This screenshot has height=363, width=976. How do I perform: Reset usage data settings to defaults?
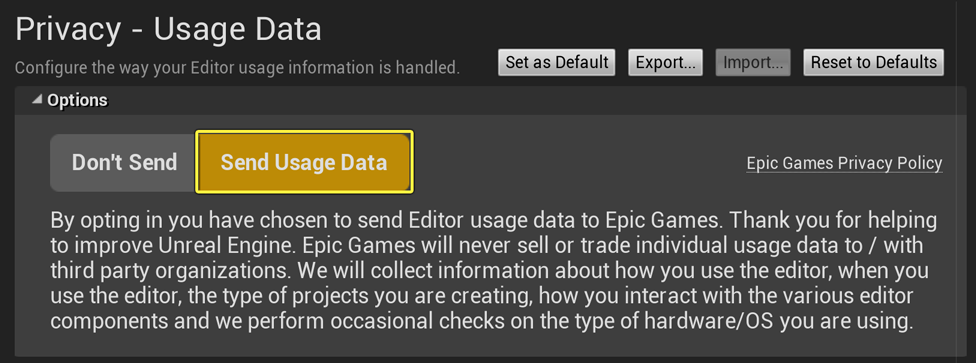tap(873, 62)
